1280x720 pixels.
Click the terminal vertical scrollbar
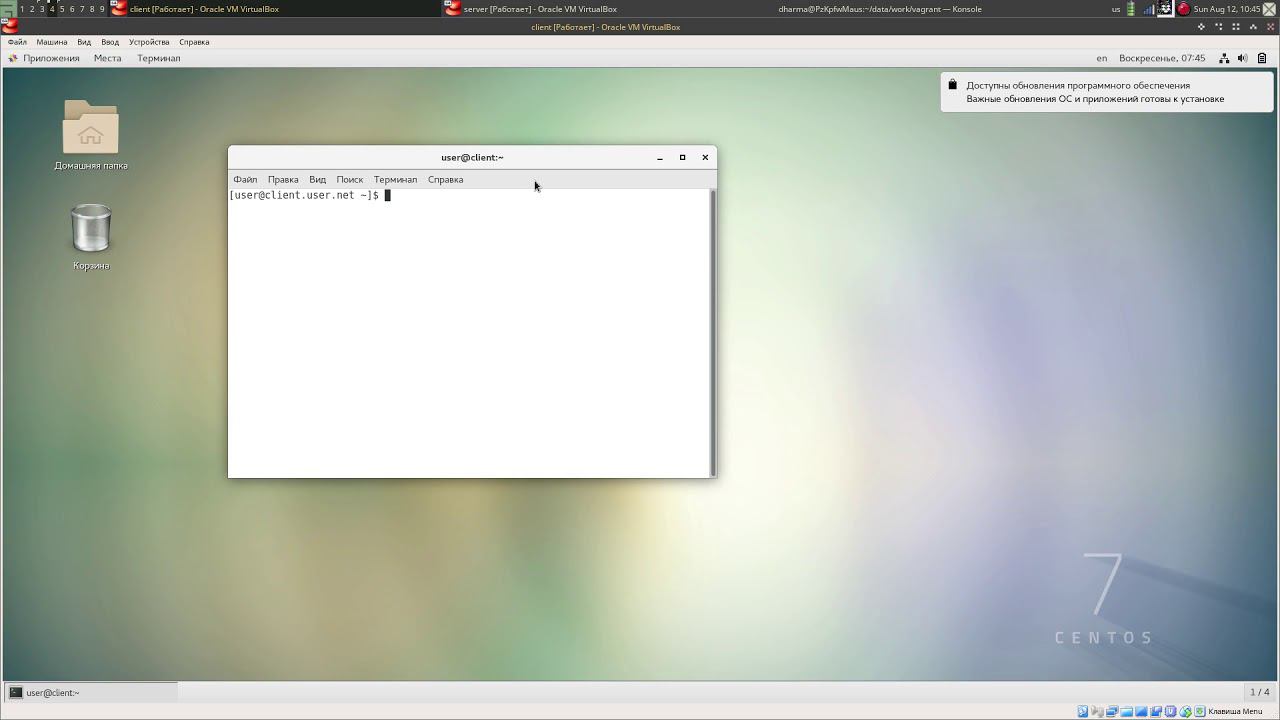click(713, 332)
